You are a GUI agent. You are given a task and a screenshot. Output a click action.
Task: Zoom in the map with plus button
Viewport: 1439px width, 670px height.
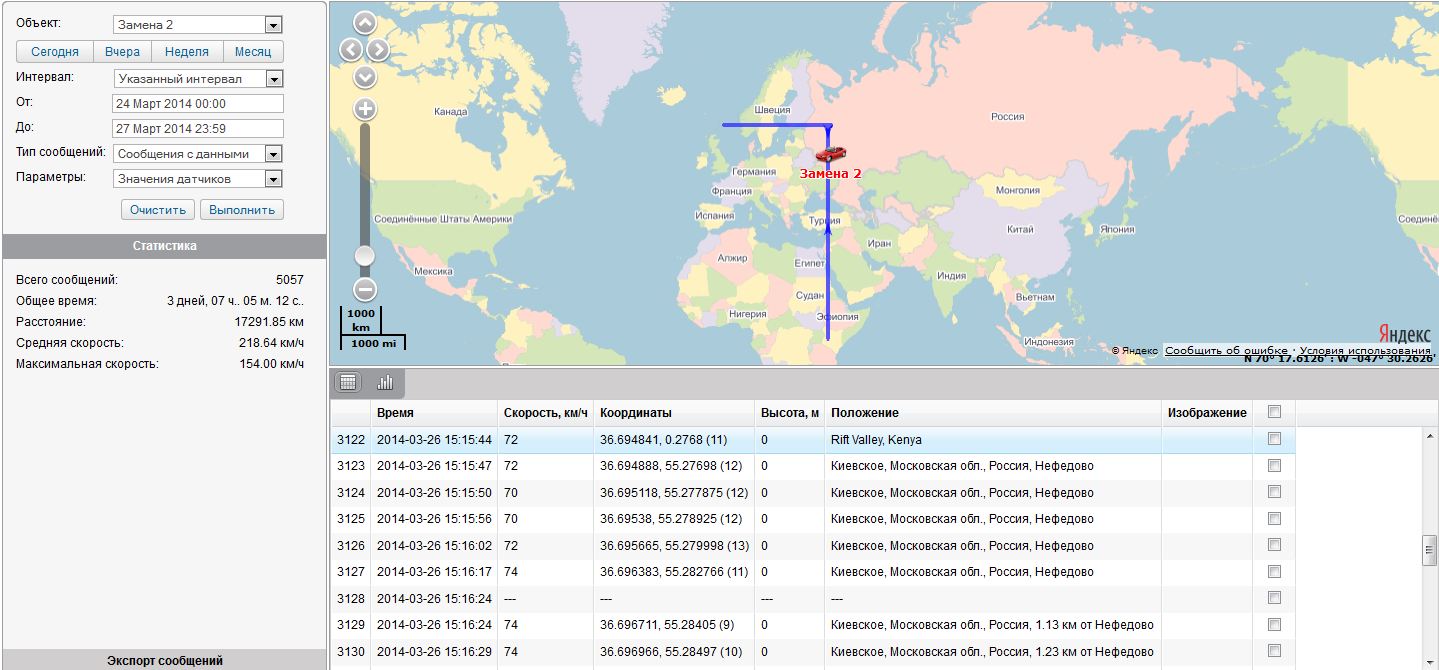[x=365, y=109]
